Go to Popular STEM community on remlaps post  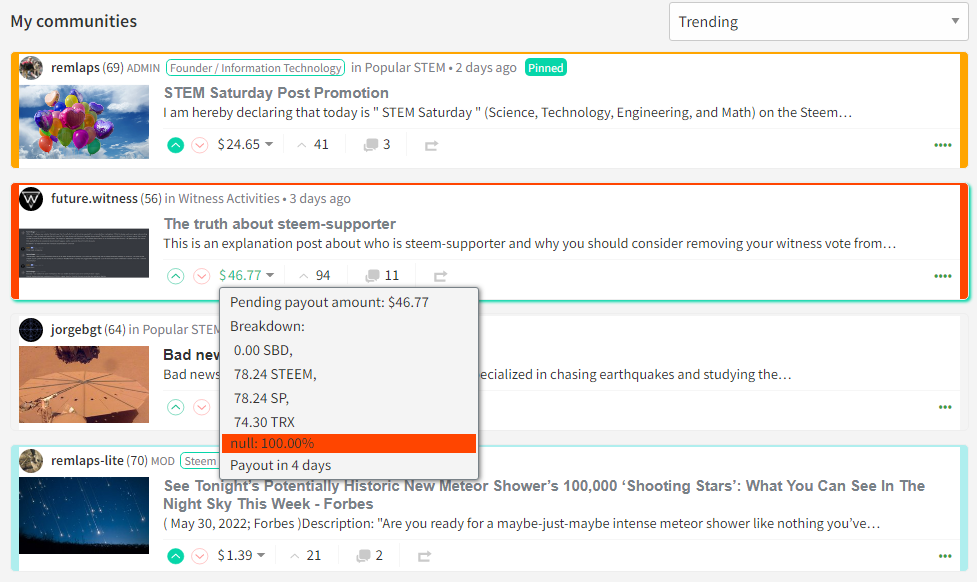405,67
